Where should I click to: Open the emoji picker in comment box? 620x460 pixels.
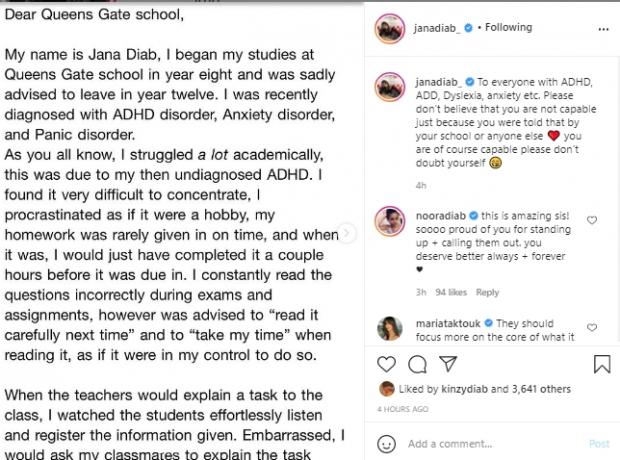(x=386, y=443)
